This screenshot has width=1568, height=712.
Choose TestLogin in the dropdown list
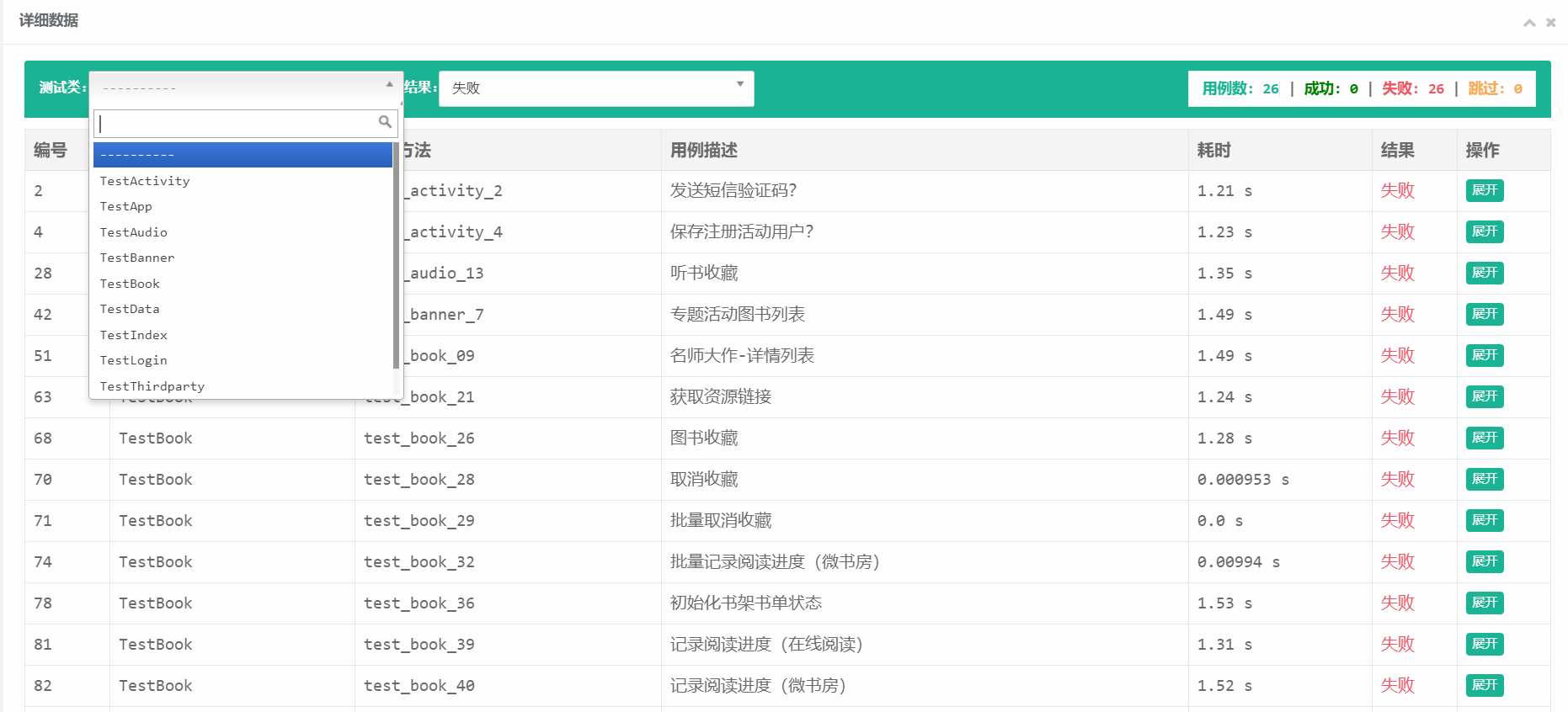pyautogui.click(x=243, y=360)
